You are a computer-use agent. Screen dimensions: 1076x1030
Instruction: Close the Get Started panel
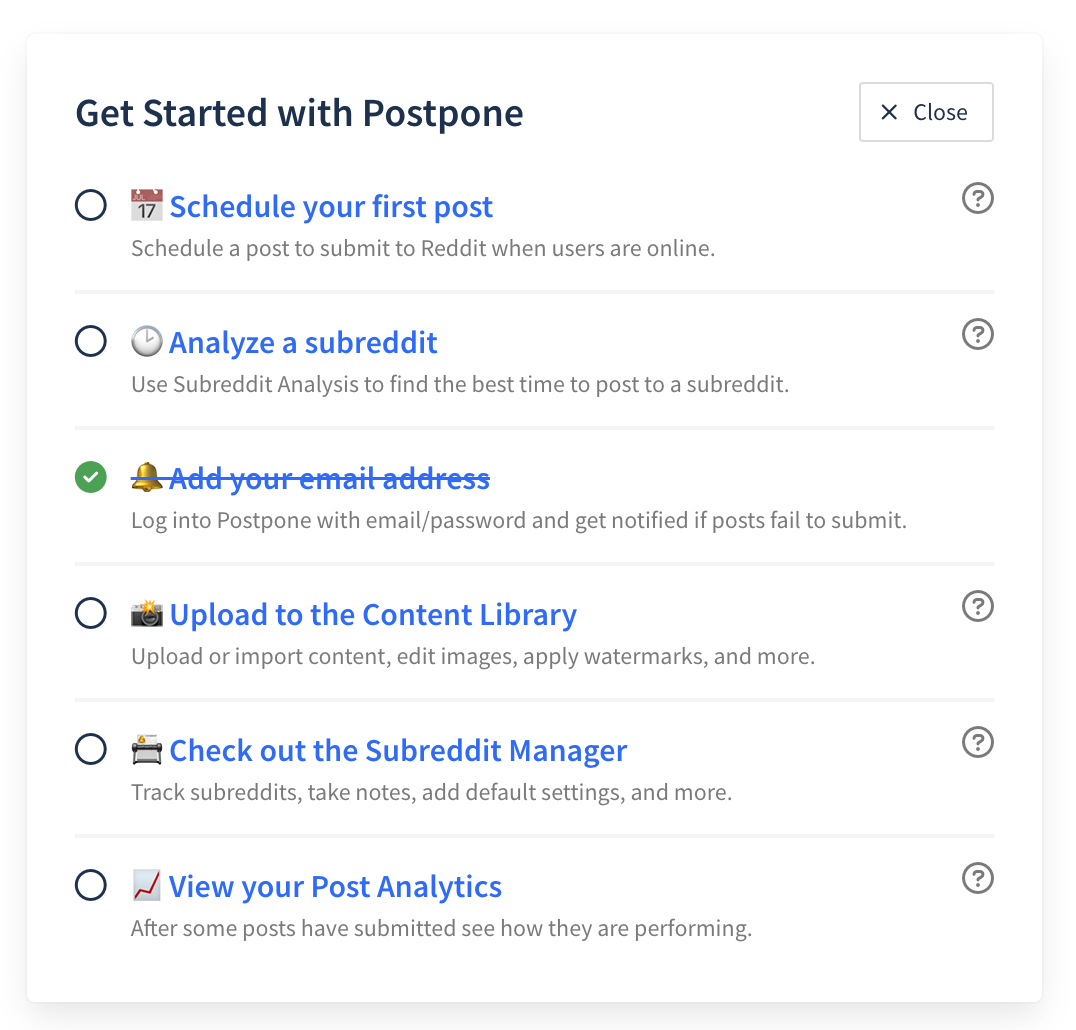(926, 112)
